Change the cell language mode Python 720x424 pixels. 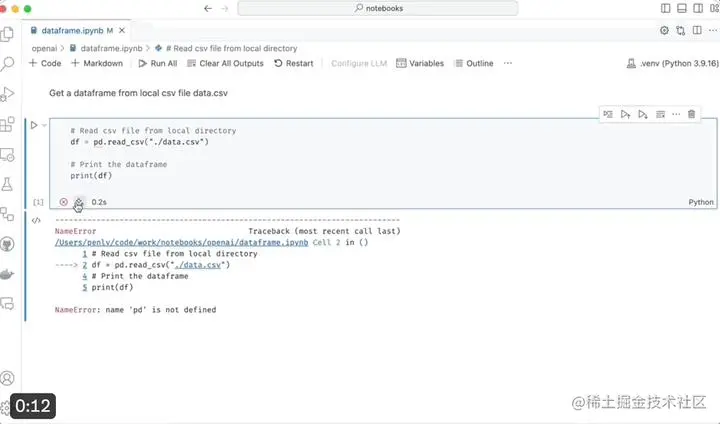point(701,202)
